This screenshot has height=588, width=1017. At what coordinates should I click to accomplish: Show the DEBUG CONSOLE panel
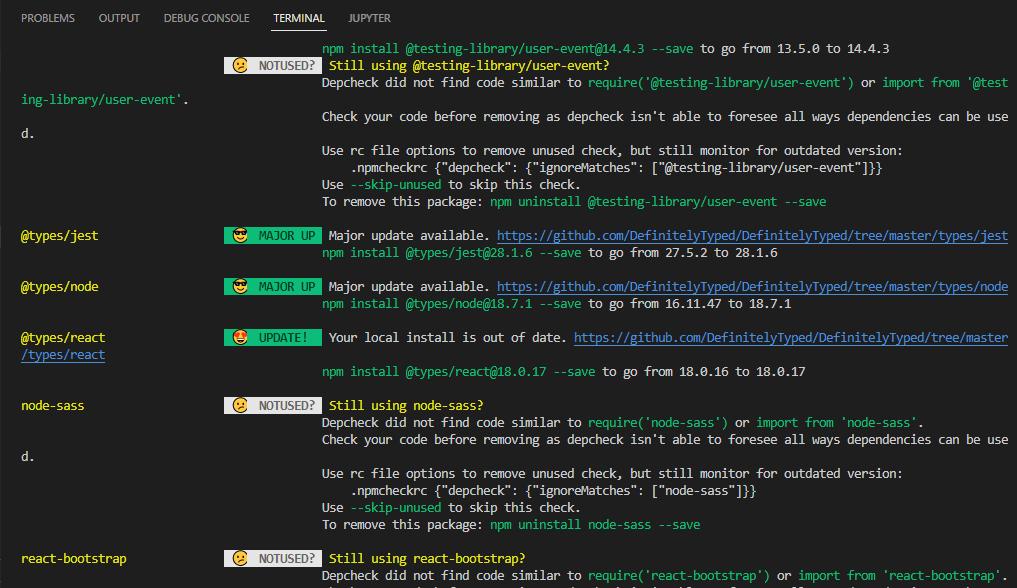pyautogui.click(x=206, y=18)
